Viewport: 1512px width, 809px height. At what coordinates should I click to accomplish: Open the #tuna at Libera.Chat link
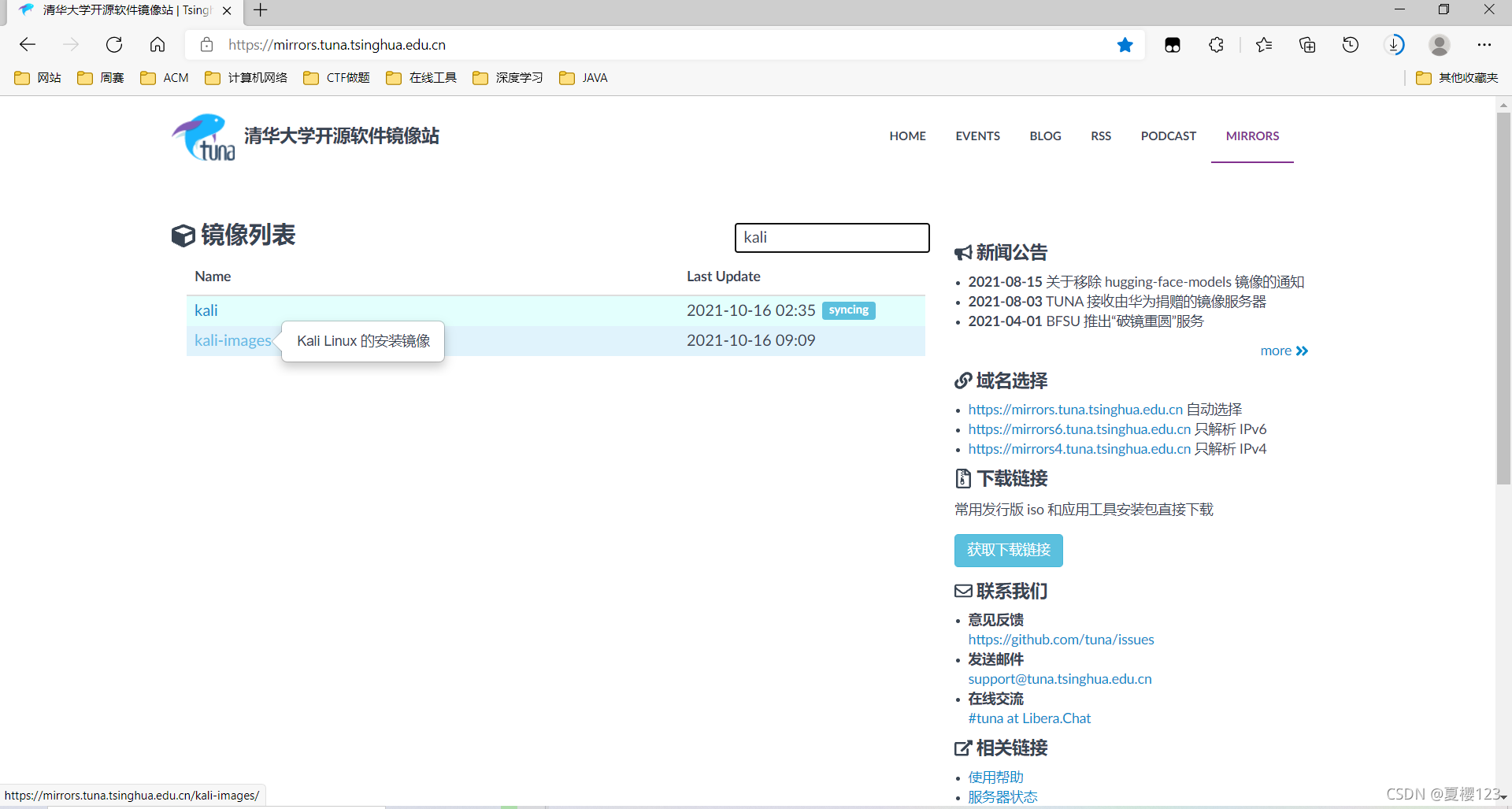tap(1029, 718)
